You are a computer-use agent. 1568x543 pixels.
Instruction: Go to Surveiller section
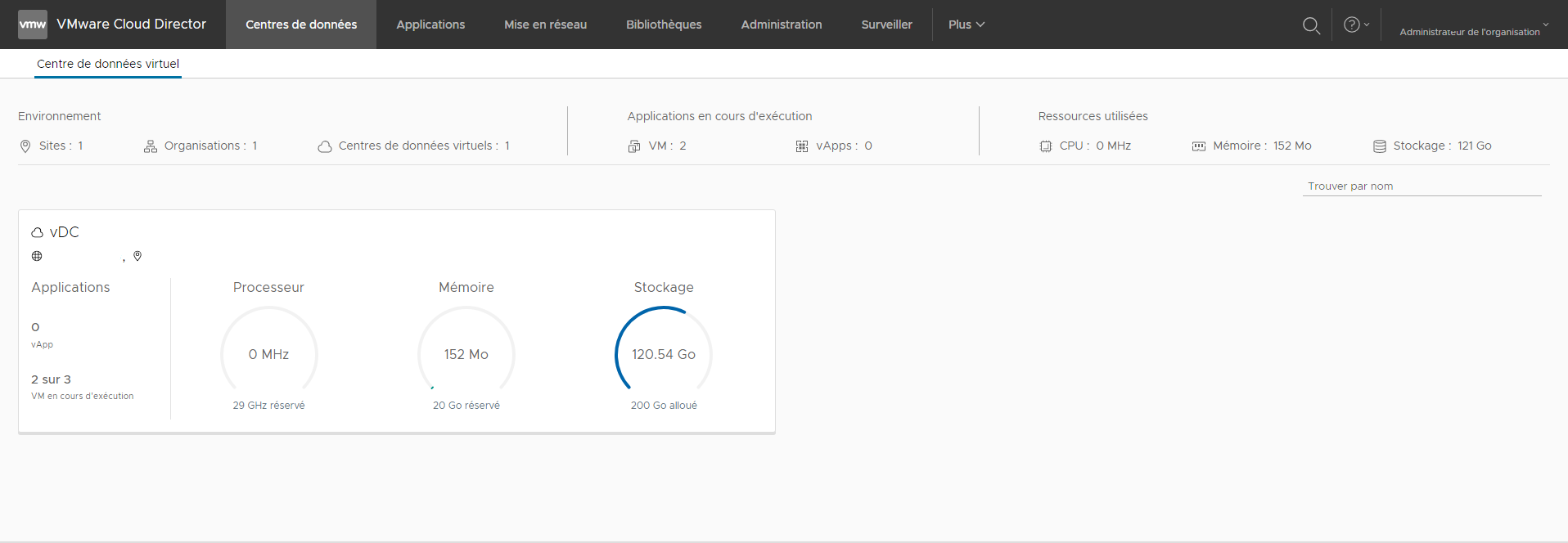click(x=886, y=25)
